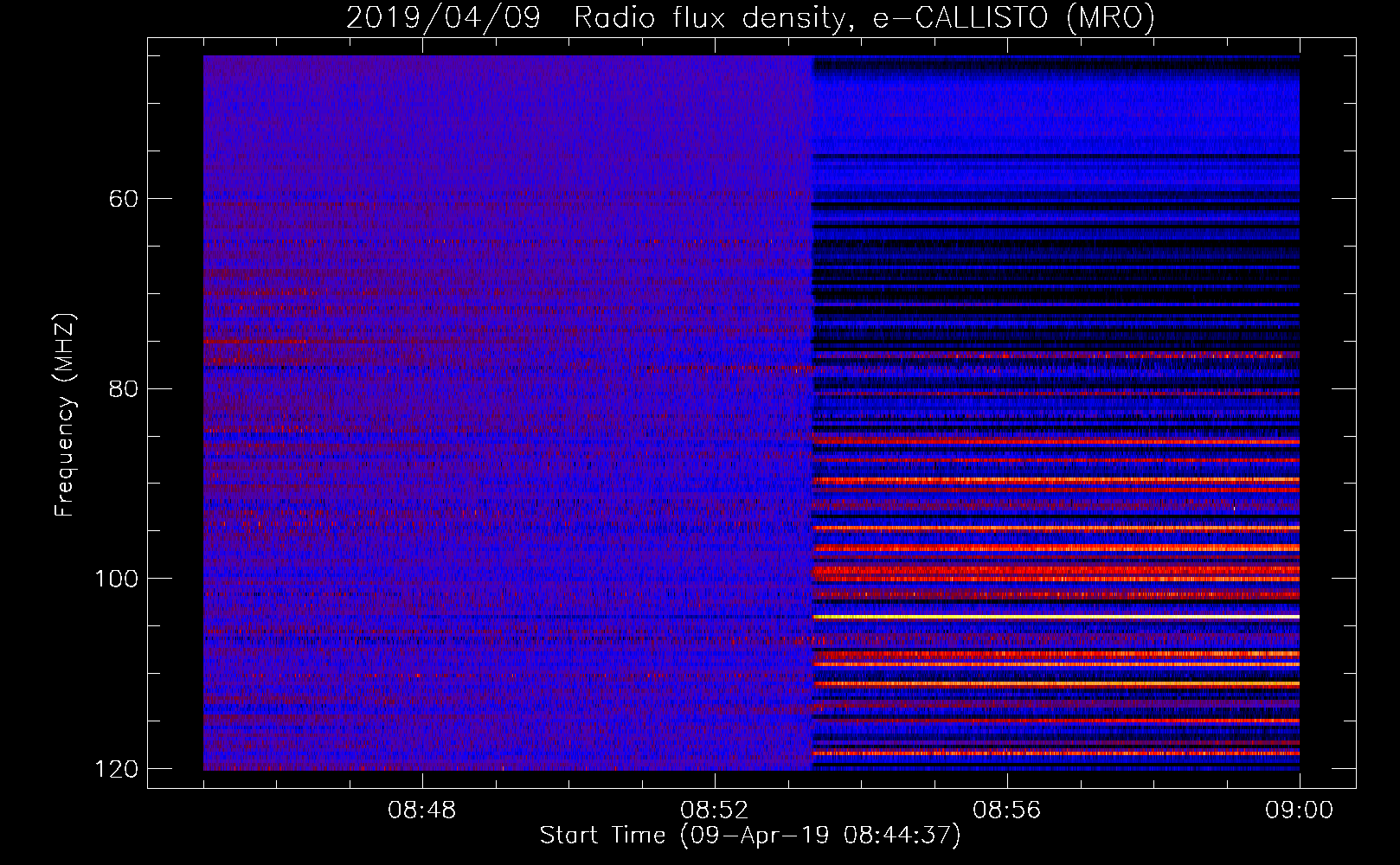Click the '09:00' time tick label
Image resolution: width=1400 pixels, height=865 pixels.
tap(1299, 811)
